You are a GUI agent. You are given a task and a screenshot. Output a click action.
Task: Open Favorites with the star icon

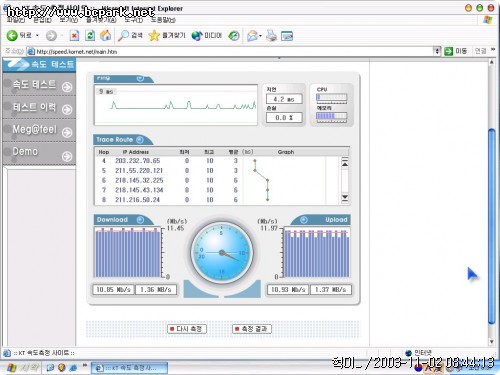pyautogui.click(x=154, y=35)
